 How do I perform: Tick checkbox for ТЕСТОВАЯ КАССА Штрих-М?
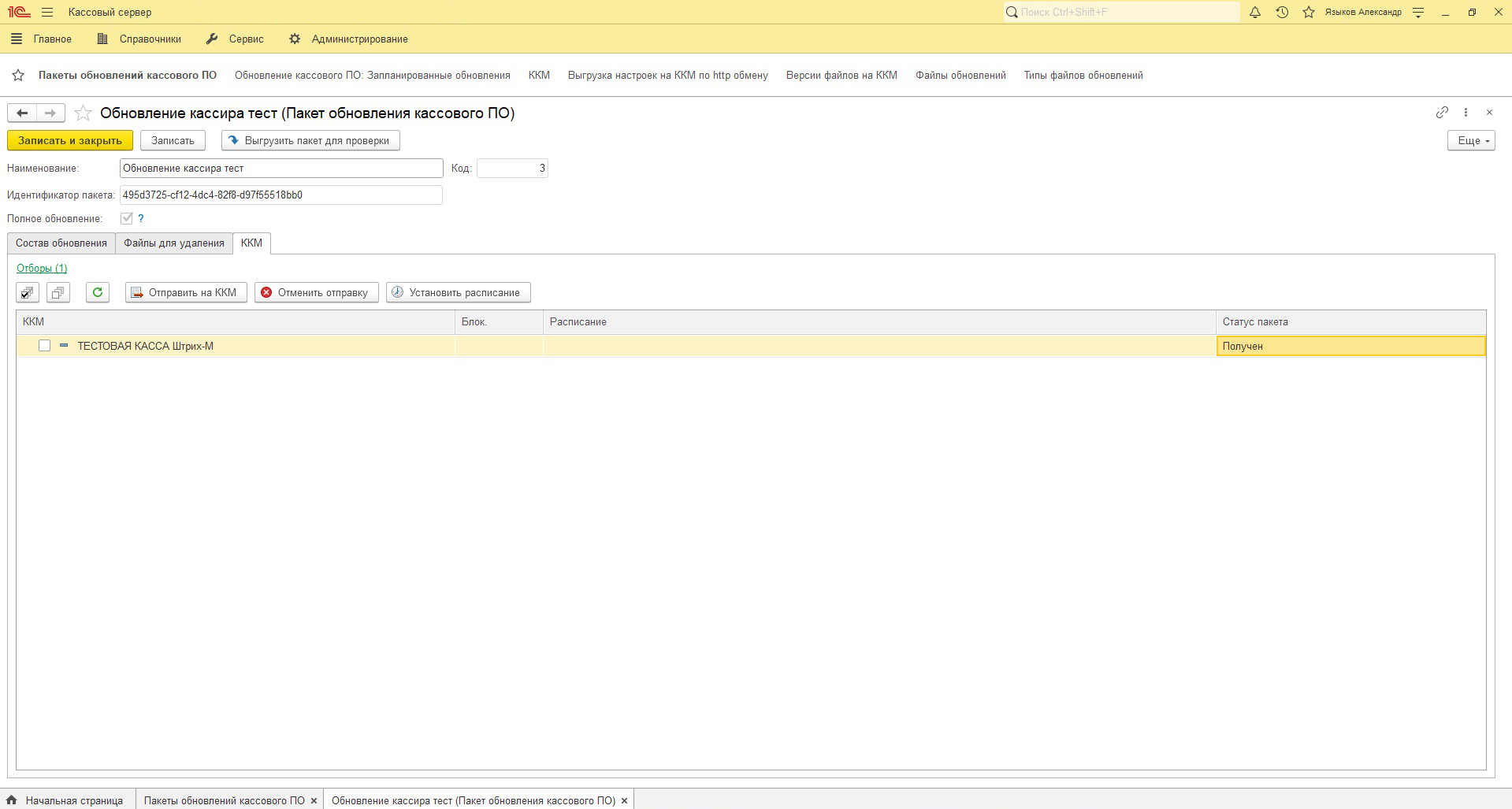click(x=45, y=346)
